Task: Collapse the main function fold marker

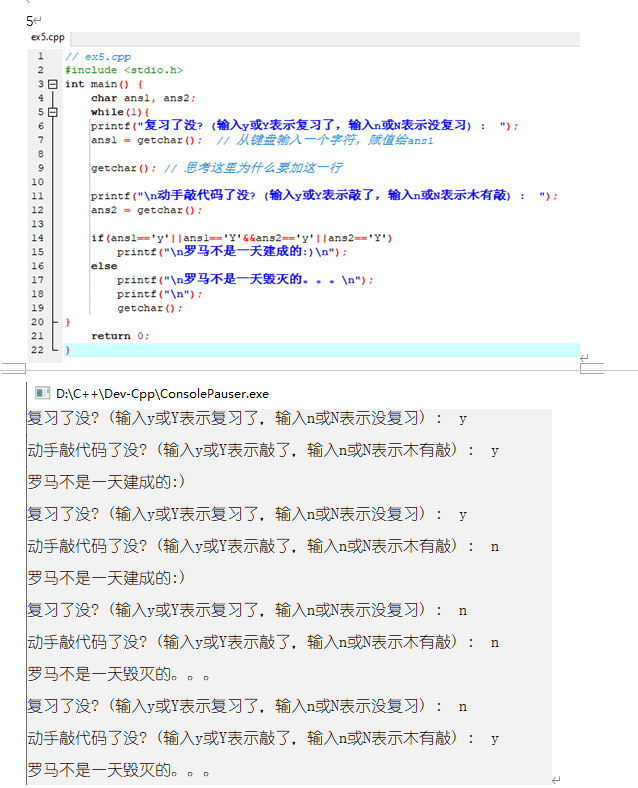Action: (53, 84)
